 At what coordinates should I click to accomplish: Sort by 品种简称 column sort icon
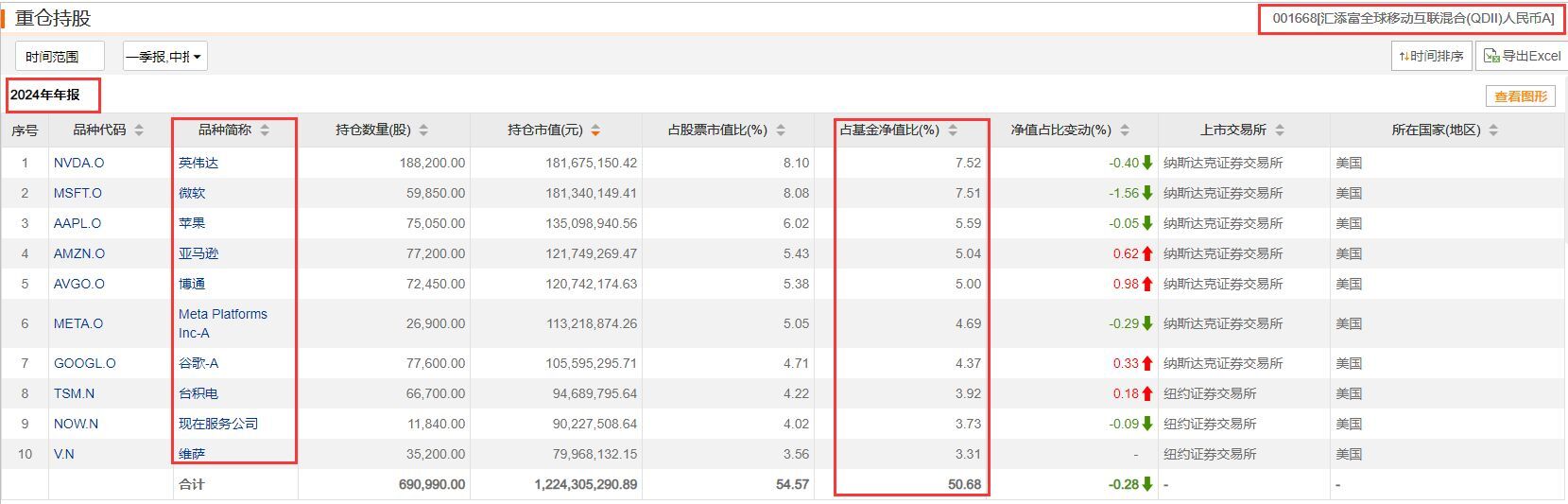coord(265,130)
